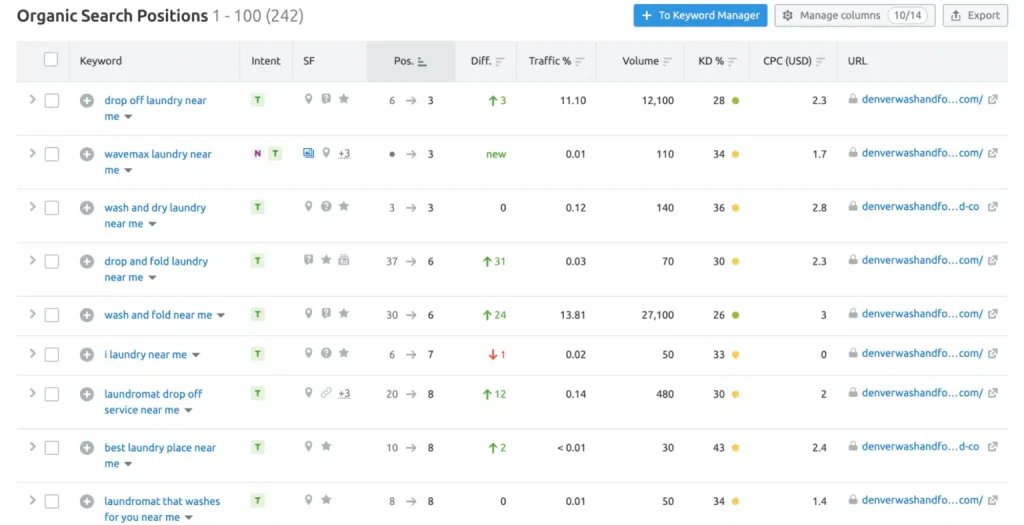Click the Export button
The height and width of the screenshot is (525, 1024).
[x=974, y=15]
